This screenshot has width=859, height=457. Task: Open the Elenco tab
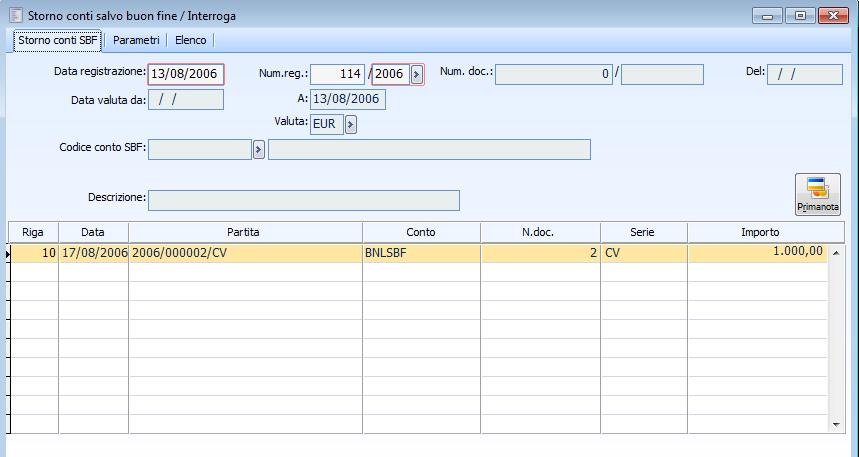coord(191,41)
